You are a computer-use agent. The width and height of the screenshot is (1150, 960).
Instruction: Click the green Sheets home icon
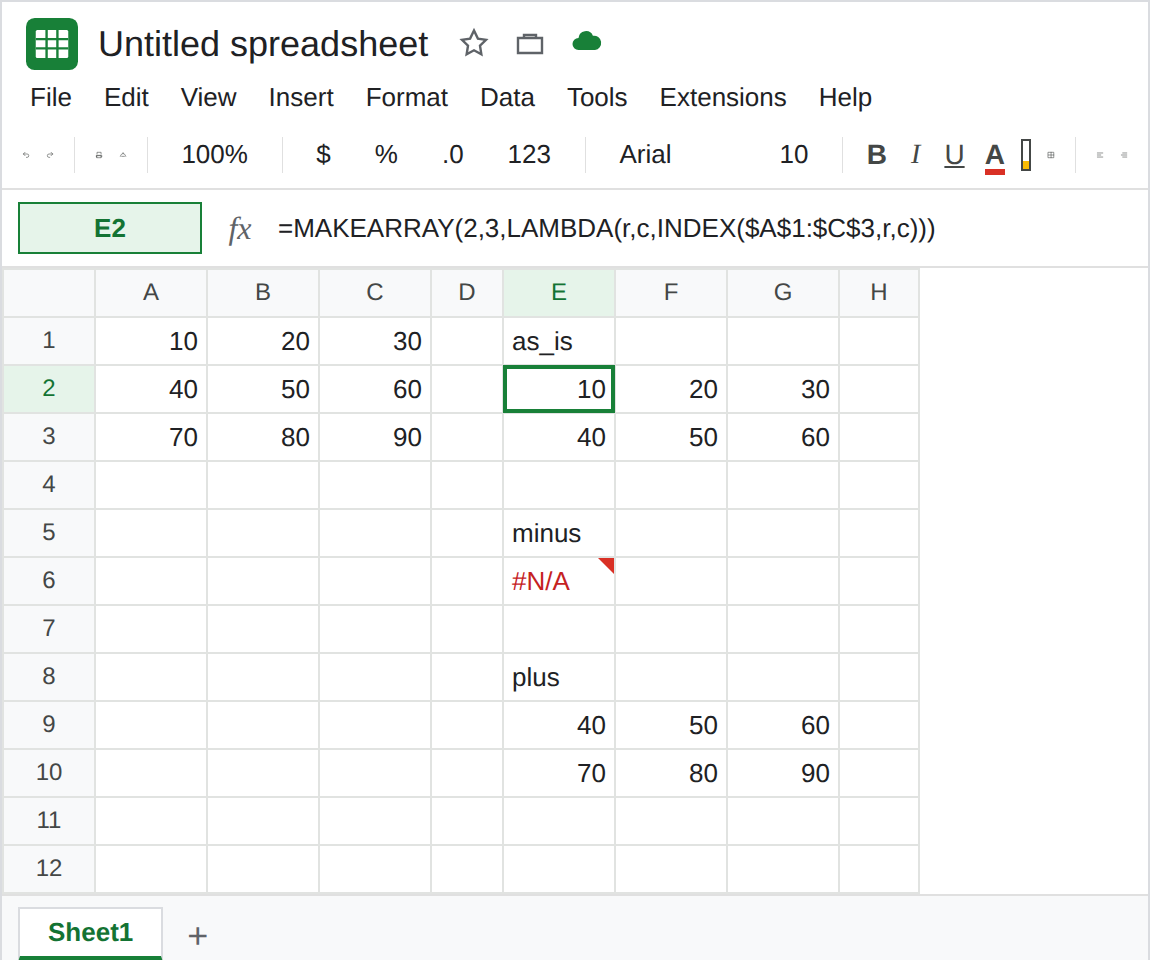coord(52,44)
